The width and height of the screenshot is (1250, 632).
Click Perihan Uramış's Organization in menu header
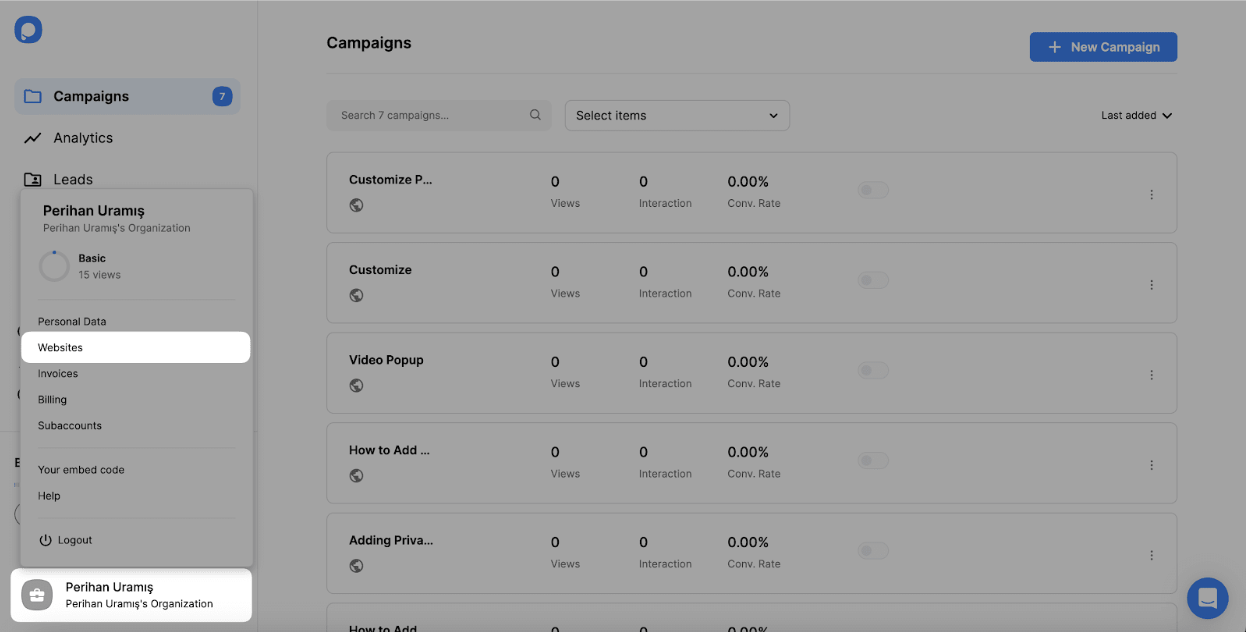click(117, 228)
